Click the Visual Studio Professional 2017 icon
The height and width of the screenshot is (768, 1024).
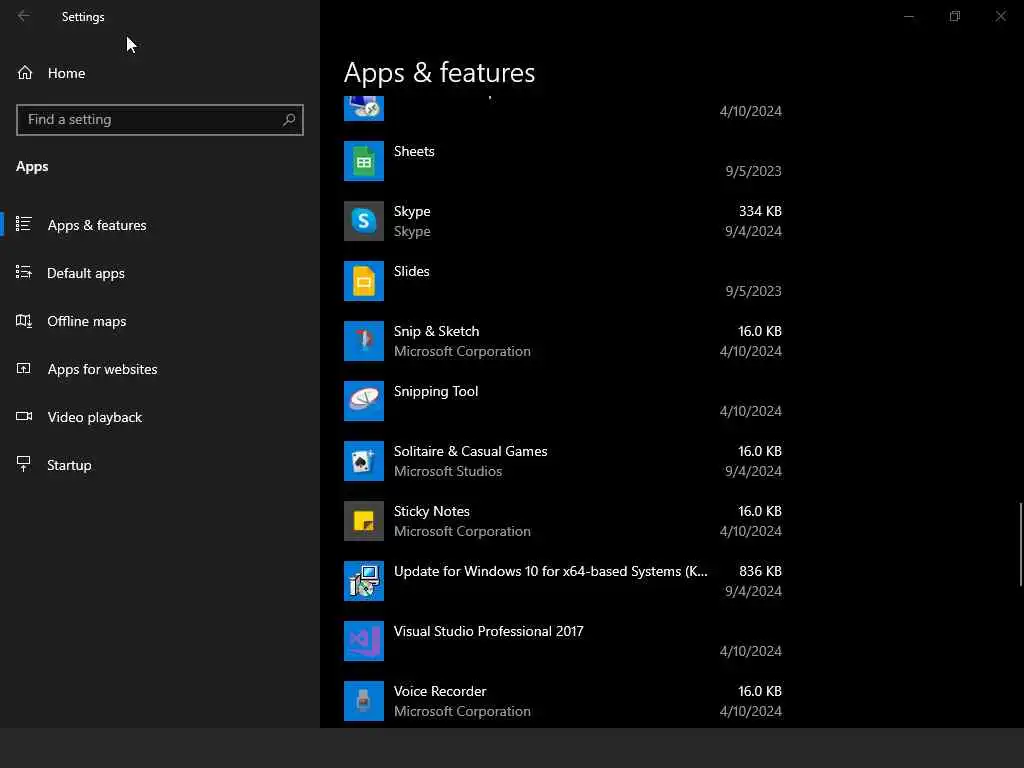tap(364, 642)
